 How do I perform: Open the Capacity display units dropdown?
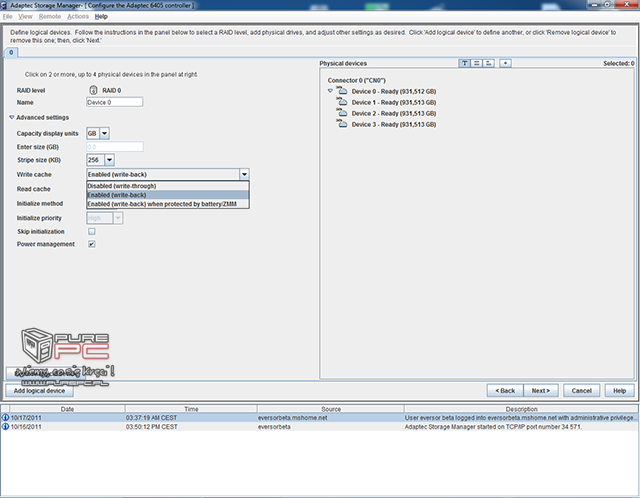[104, 133]
